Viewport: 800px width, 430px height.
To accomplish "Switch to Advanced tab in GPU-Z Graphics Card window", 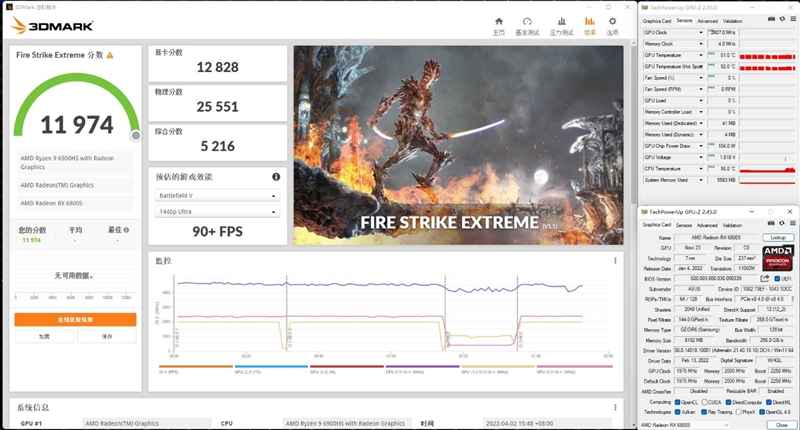I will click(707, 225).
